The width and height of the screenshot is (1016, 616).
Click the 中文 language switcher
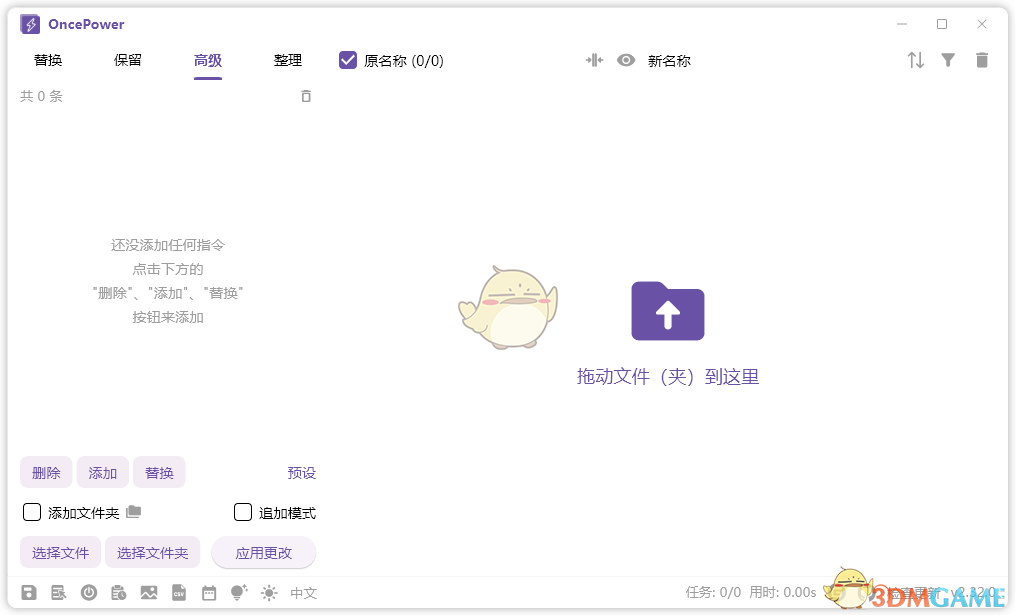(303, 592)
